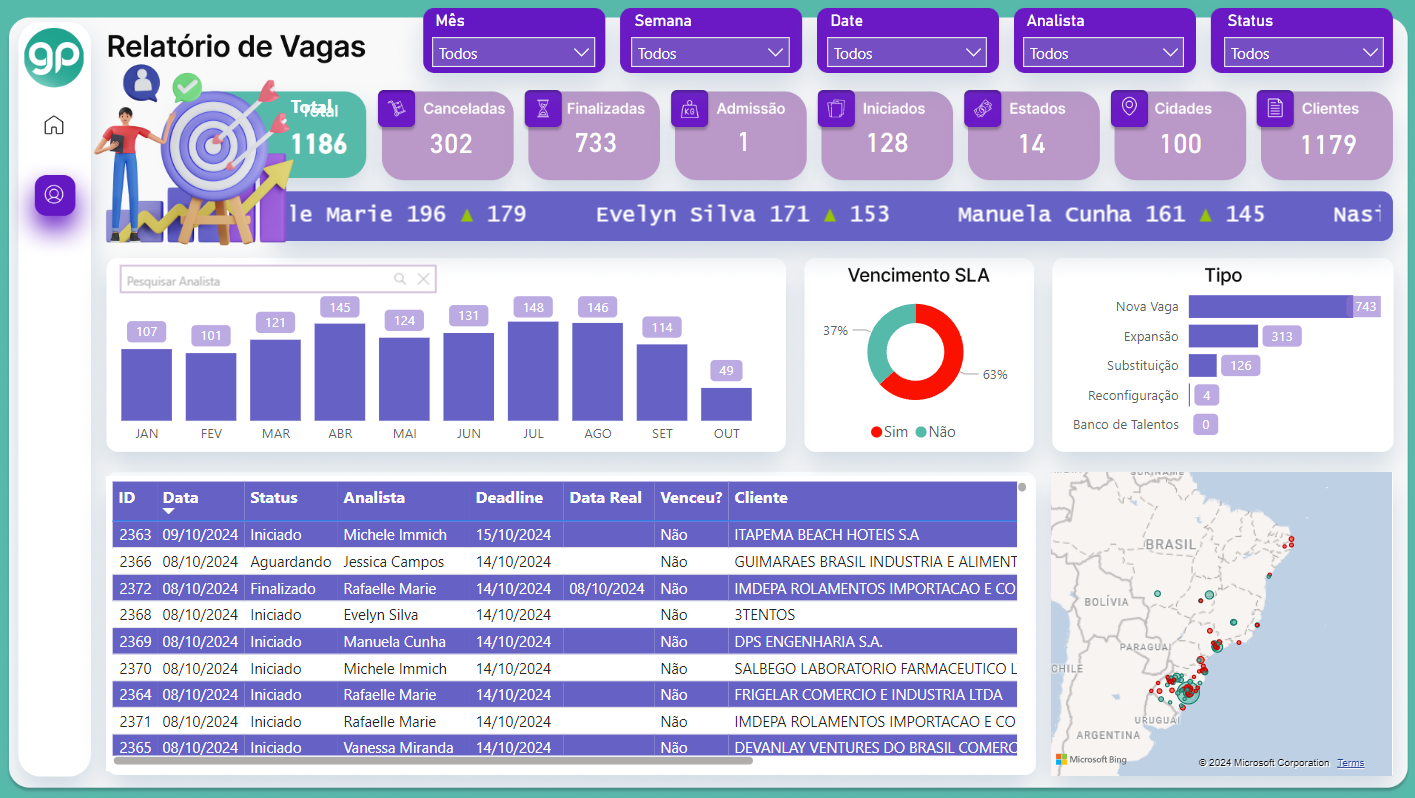This screenshot has width=1415, height=798.
Task: Click the home icon in the sidebar
Action: pyautogui.click(x=54, y=125)
